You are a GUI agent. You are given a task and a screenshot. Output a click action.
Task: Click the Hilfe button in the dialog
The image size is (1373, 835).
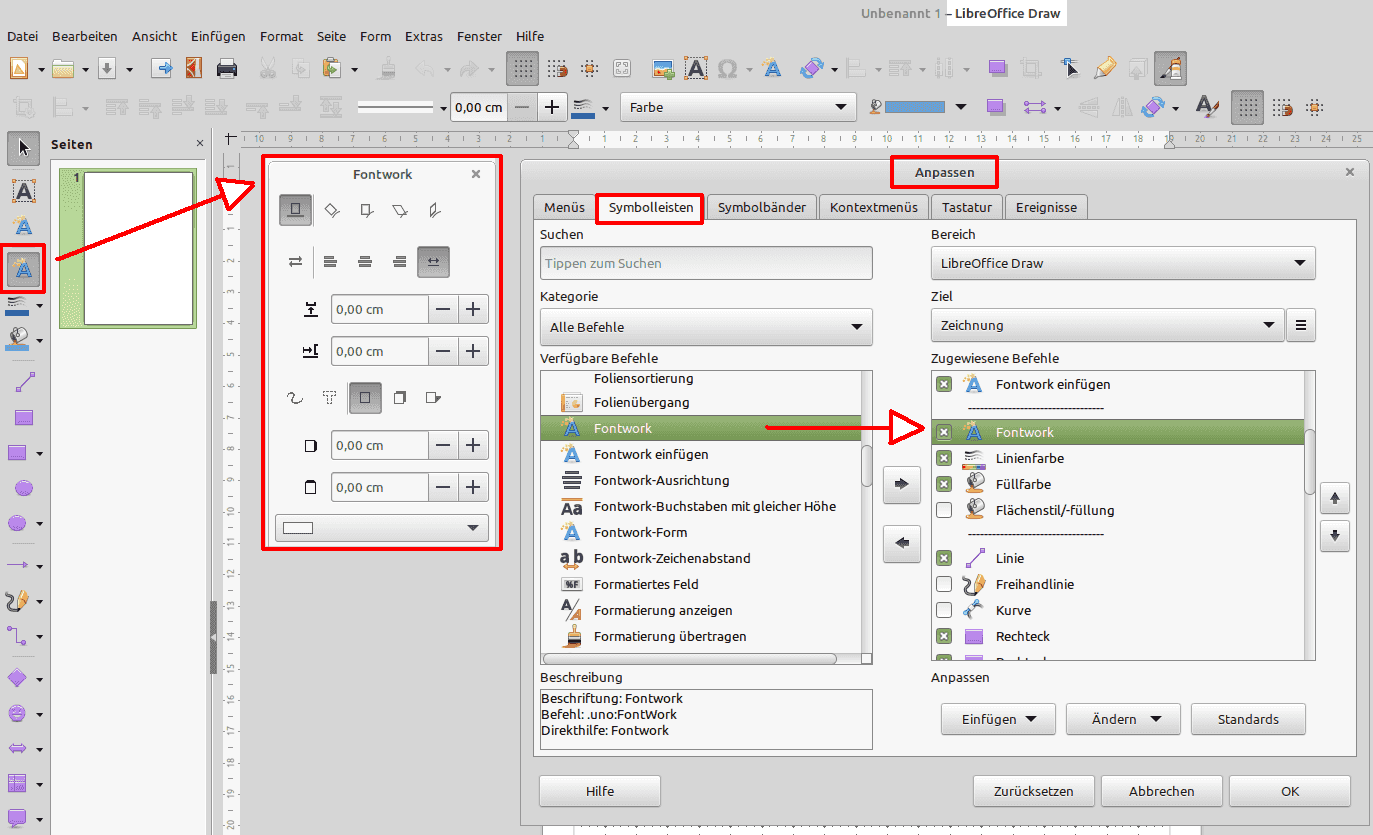pos(600,791)
